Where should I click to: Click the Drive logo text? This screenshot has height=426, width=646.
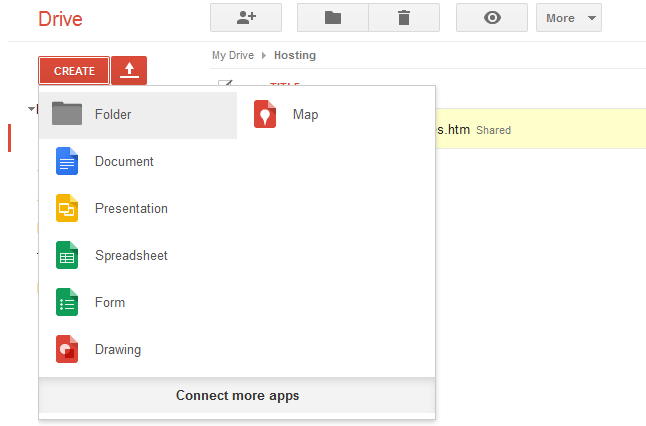click(x=60, y=19)
